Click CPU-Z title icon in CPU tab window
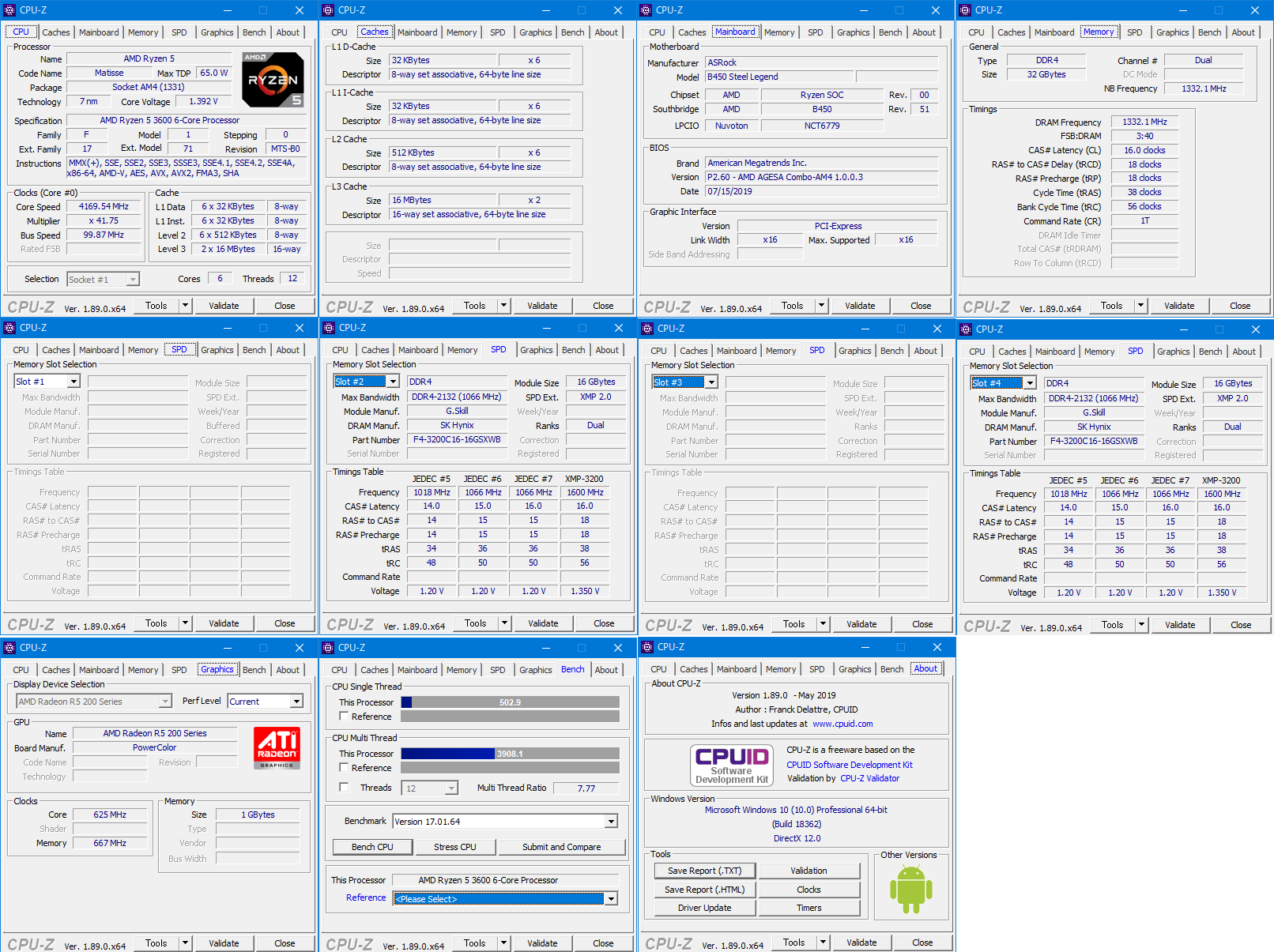 coord(9,10)
